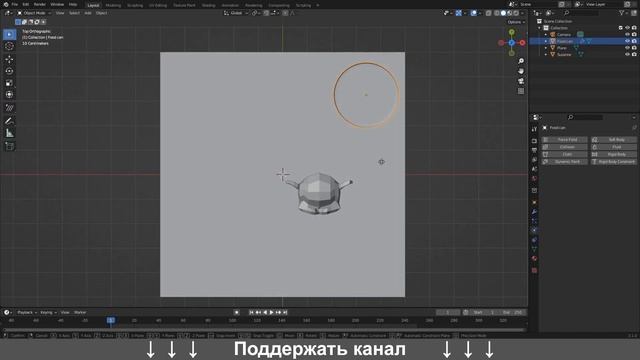Open the Options dropdown
This screenshot has width=640, height=360.
pos(516,22)
